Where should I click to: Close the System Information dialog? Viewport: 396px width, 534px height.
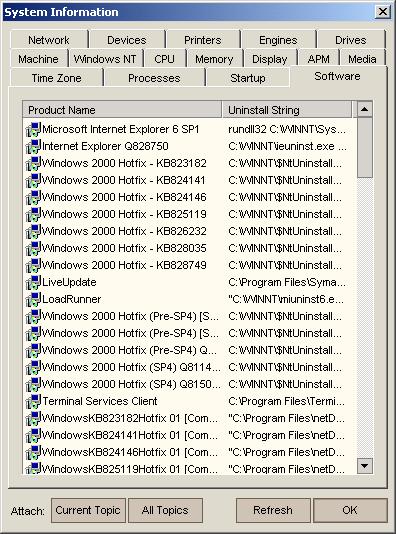383,12
